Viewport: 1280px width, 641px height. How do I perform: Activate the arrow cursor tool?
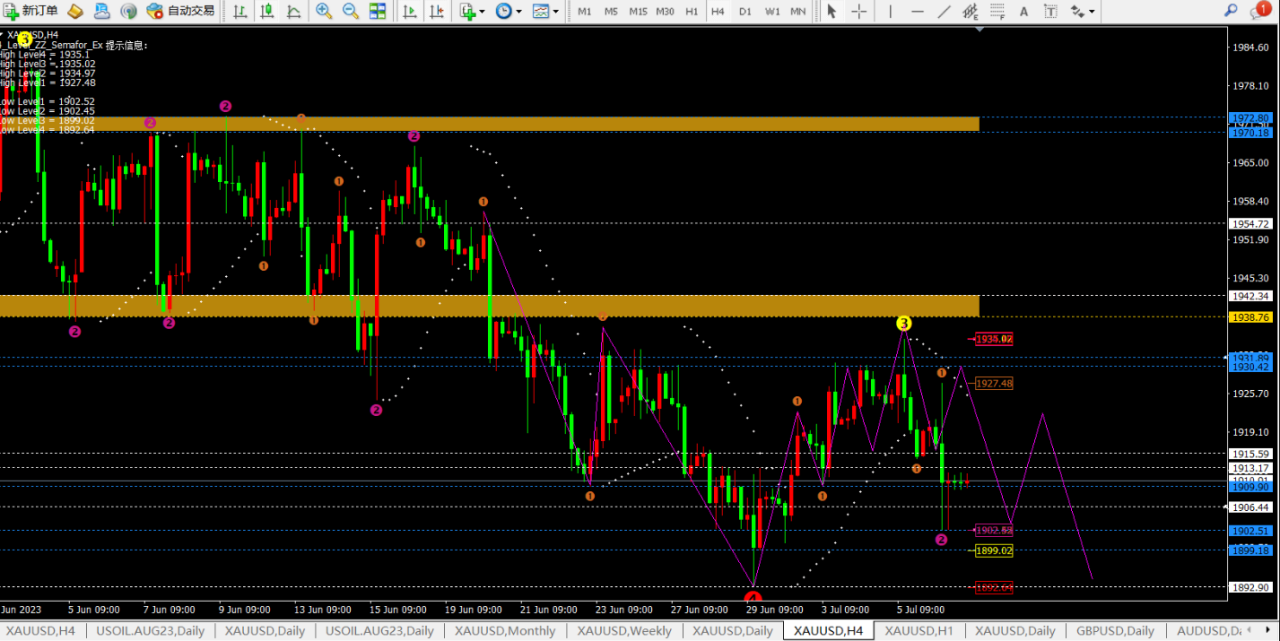coord(832,11)
